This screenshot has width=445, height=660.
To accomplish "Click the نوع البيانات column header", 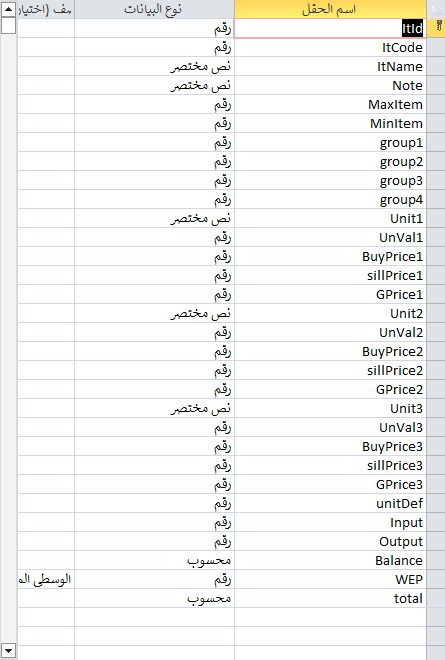I will click(x=155, y=9).
